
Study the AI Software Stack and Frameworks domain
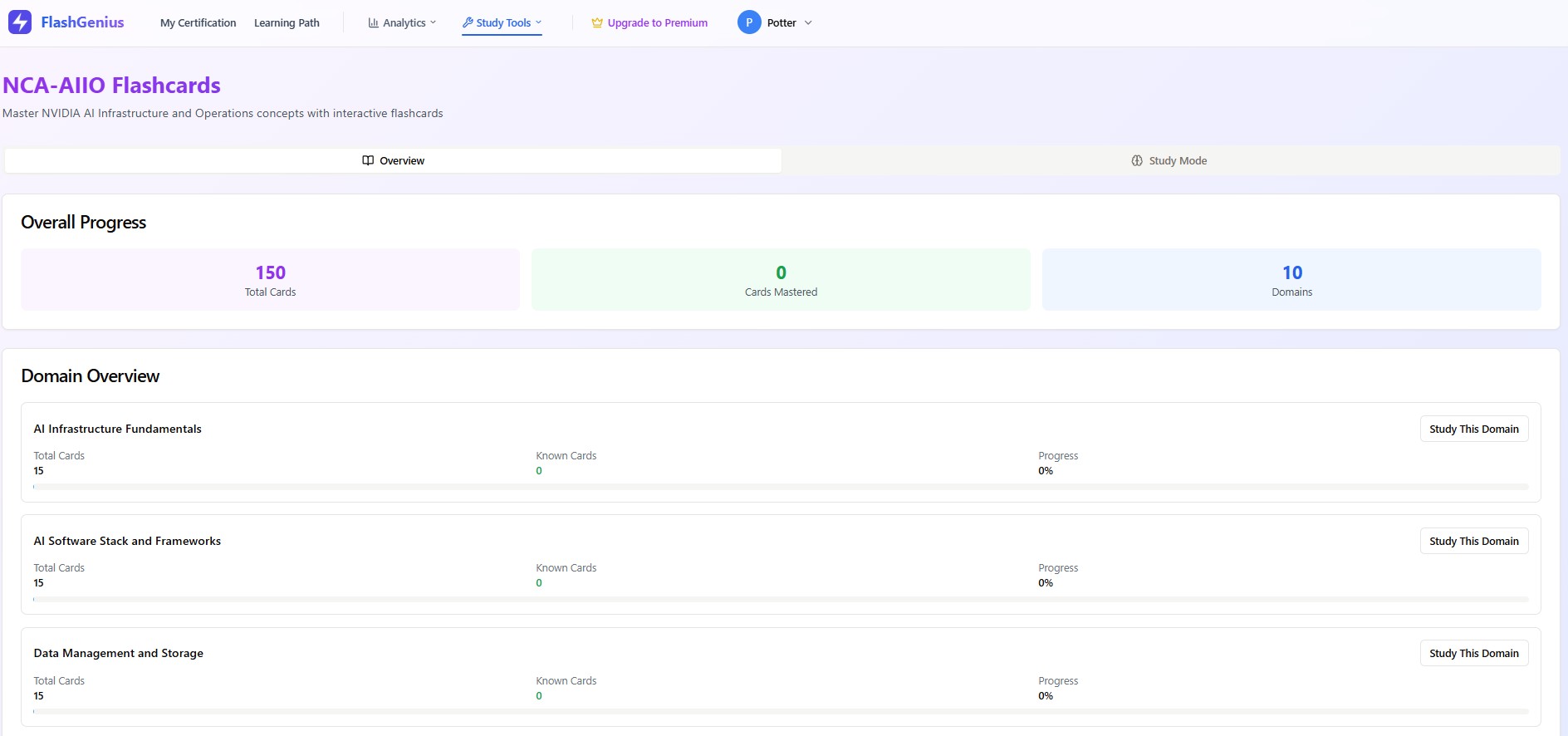[x=1473, y=541]
